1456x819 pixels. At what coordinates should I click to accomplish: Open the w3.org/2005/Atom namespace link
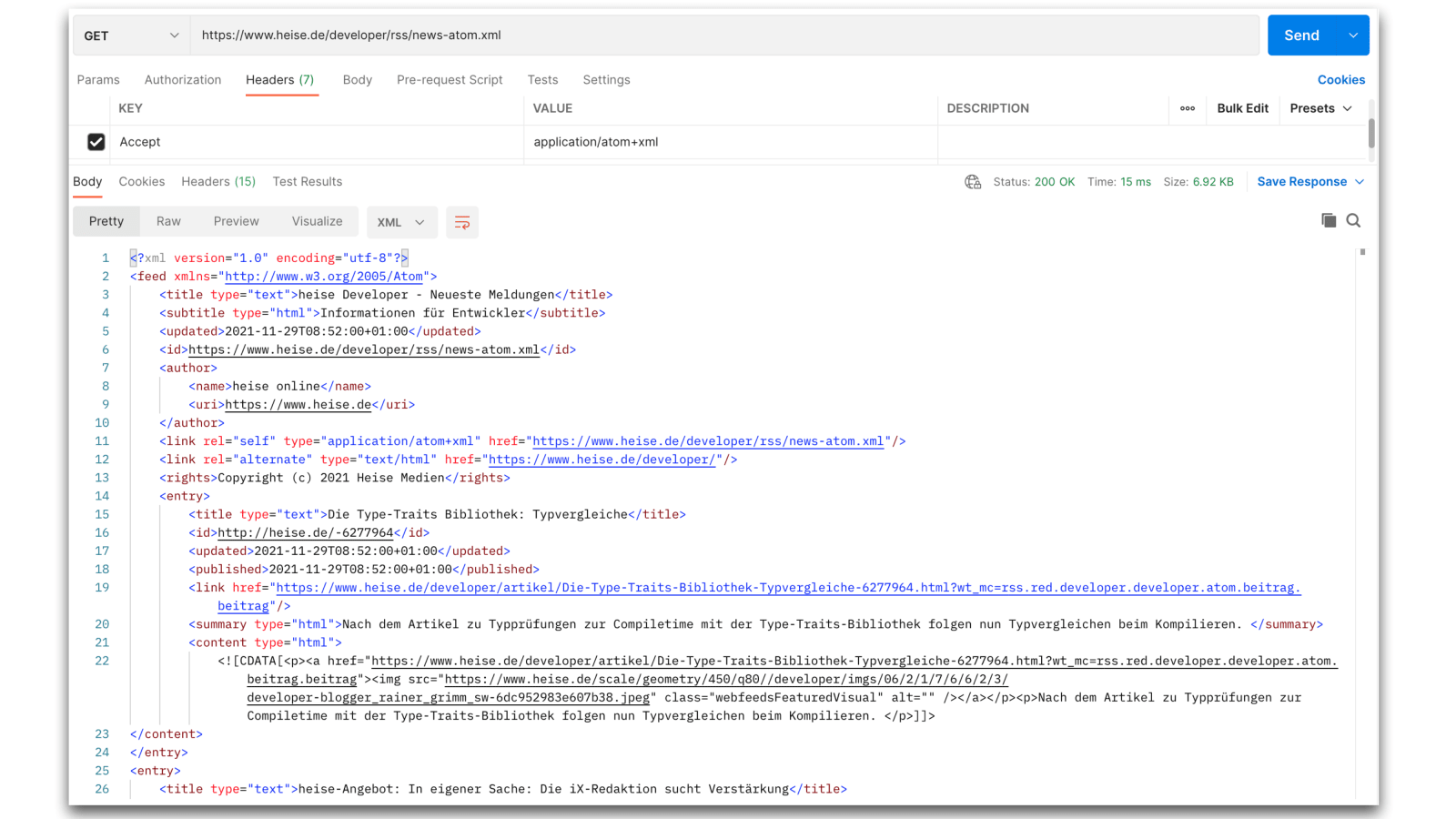click(x=324, y=277)
